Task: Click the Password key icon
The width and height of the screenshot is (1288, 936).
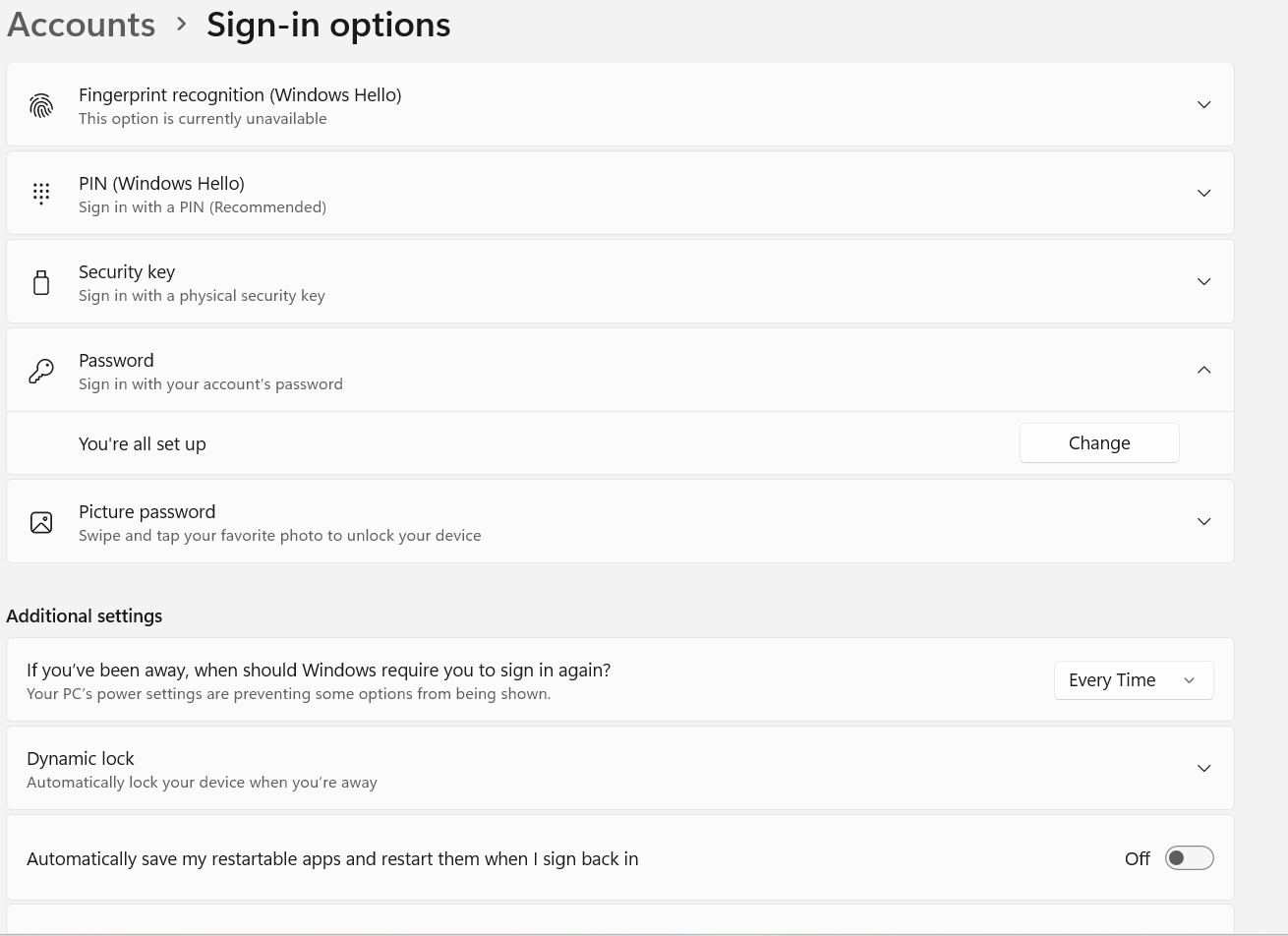Action: [x=41, y=371]
